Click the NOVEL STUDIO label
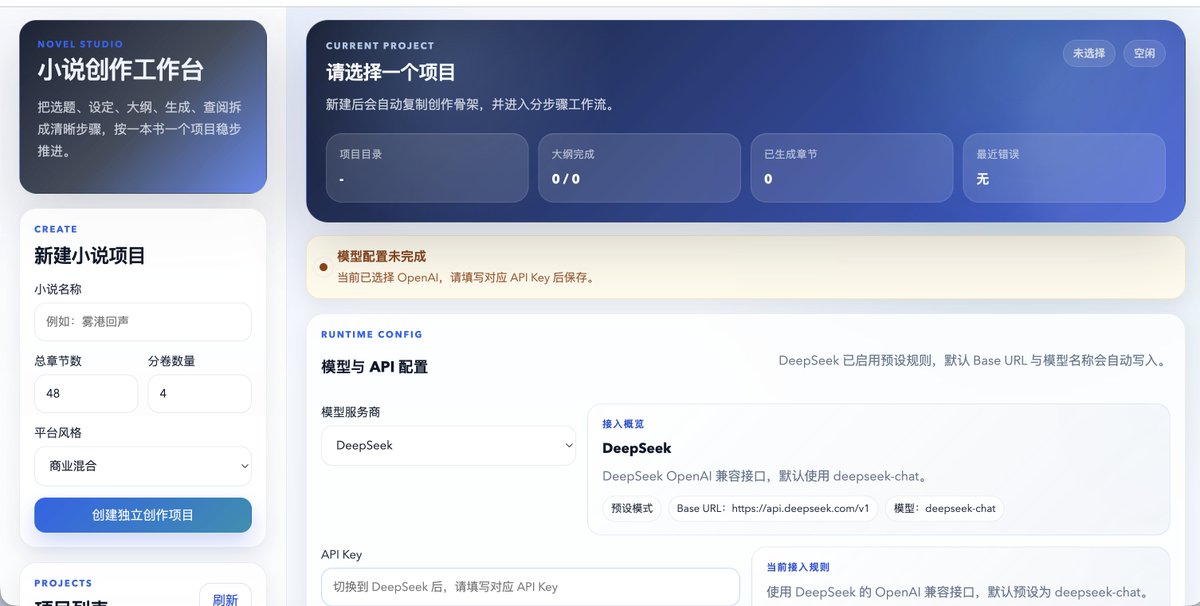This screenshot has width=1200, height=606. 80,44
